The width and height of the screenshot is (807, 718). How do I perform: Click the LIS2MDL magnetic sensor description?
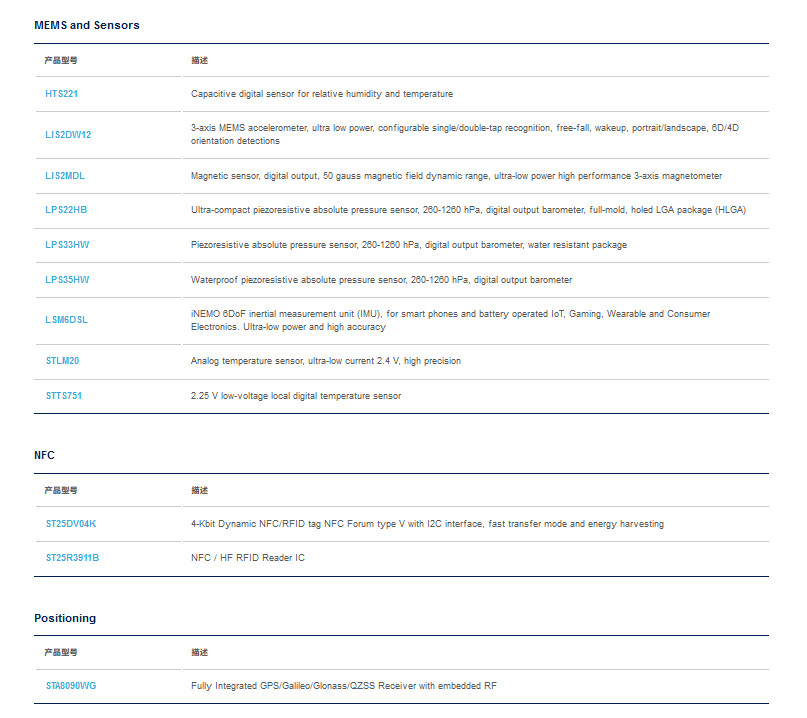click(456, 176)
